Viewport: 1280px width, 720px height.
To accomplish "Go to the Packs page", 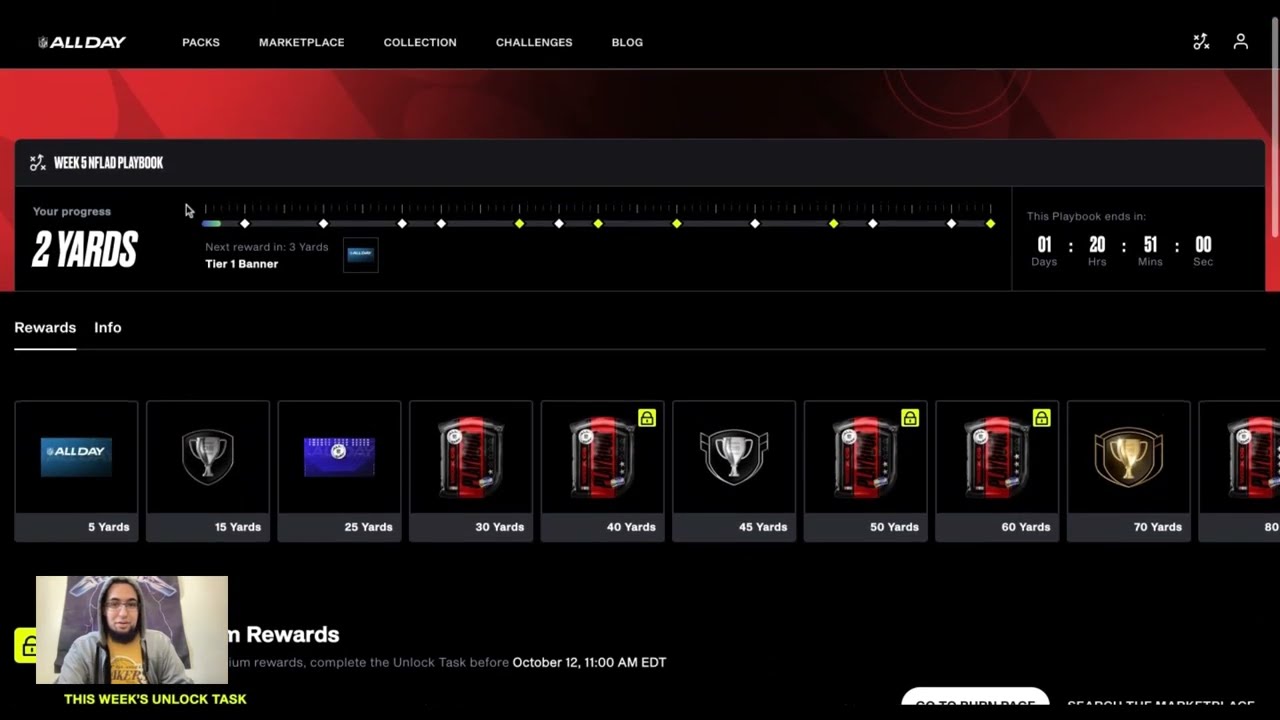I will [201, 42].
